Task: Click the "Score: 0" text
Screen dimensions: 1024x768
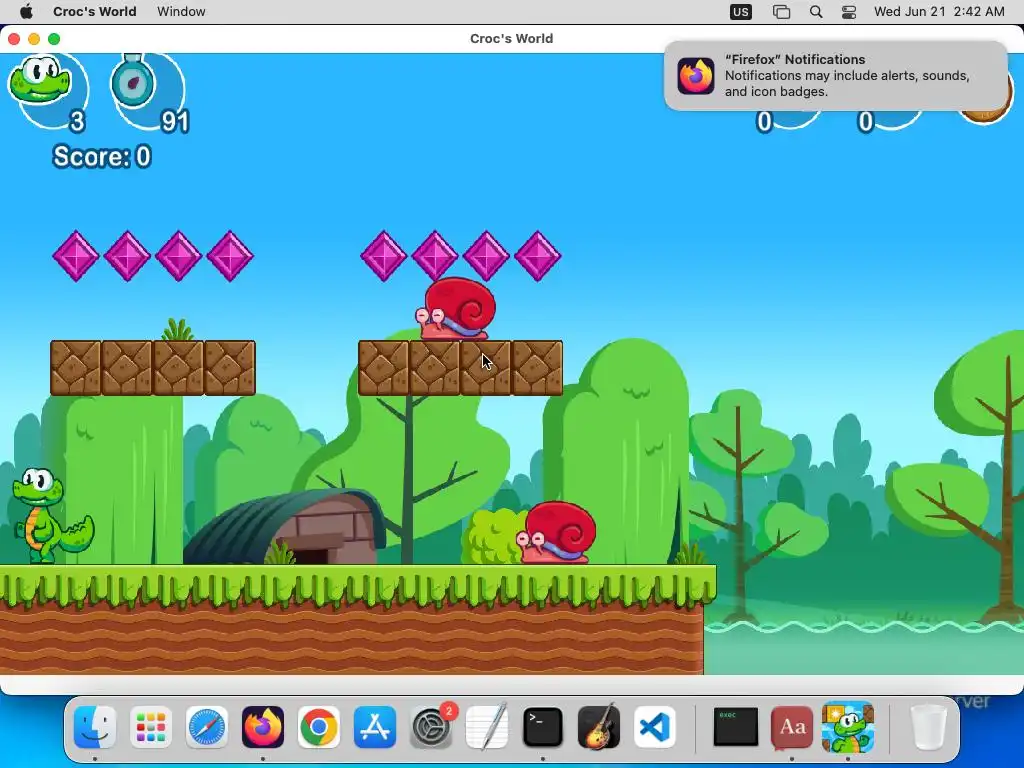Action: [102, 157]
